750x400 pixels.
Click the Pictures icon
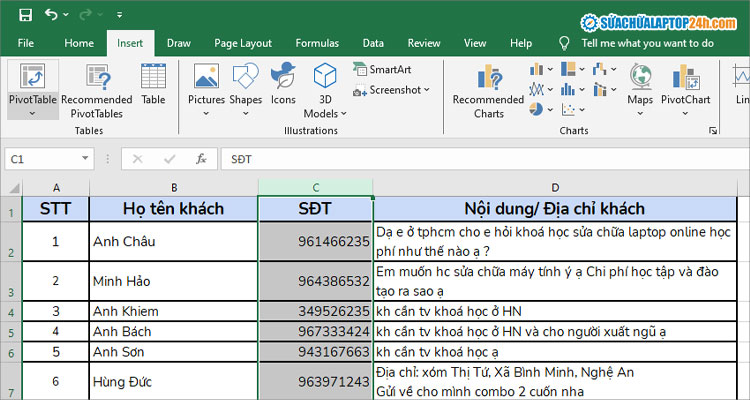pos(206,78)
